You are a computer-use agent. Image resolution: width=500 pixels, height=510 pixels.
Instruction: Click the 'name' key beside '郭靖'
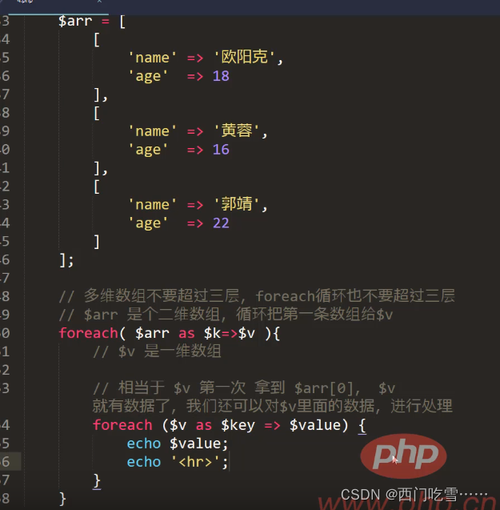152,204
